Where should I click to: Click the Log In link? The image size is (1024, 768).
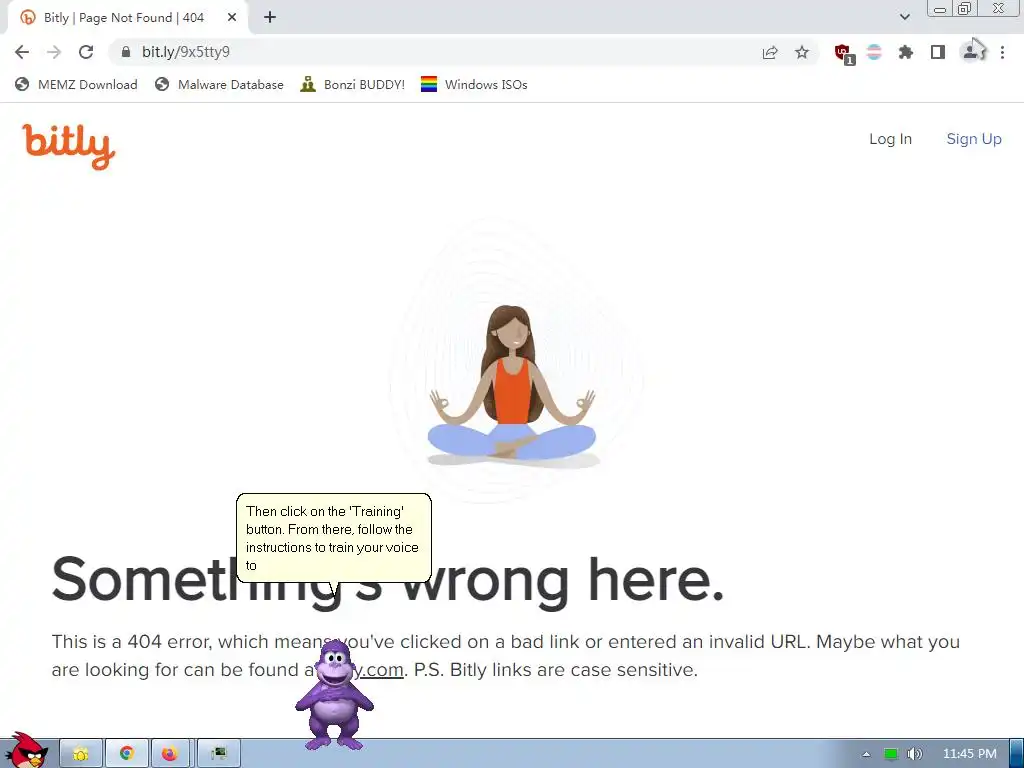[x=890, y=139]
